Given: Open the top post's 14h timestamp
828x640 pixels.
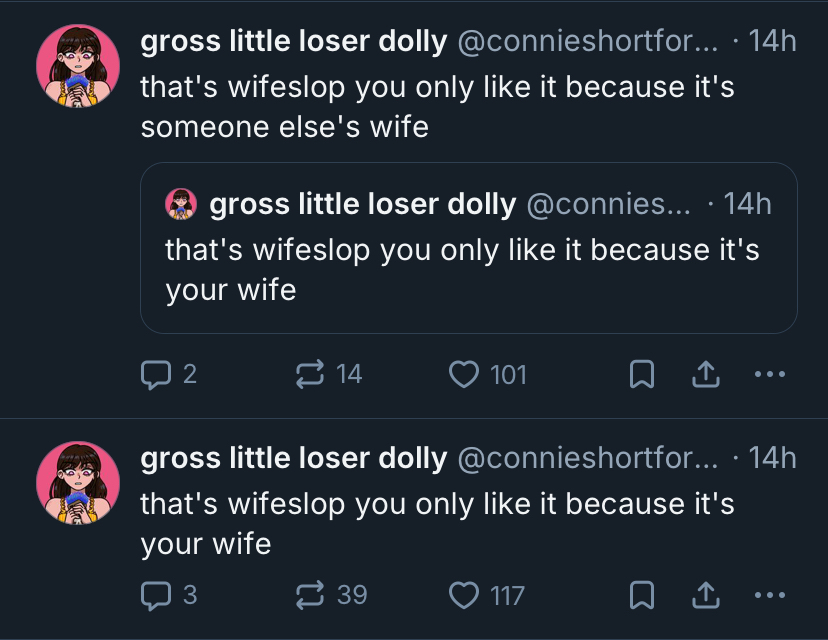Looking at the screenshot, I should pyautogui.click(x=772, y=42).
